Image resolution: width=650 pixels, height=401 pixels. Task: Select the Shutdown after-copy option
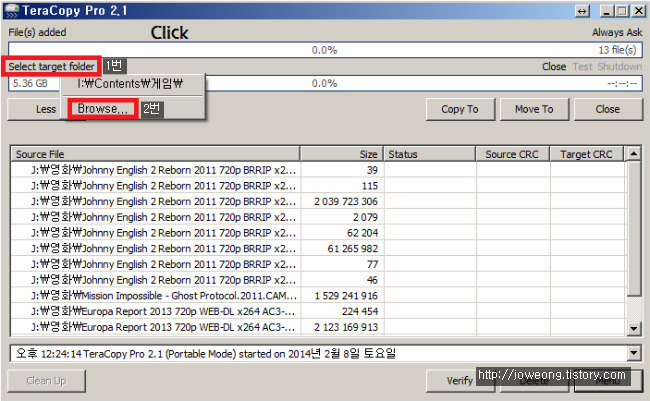620,67
